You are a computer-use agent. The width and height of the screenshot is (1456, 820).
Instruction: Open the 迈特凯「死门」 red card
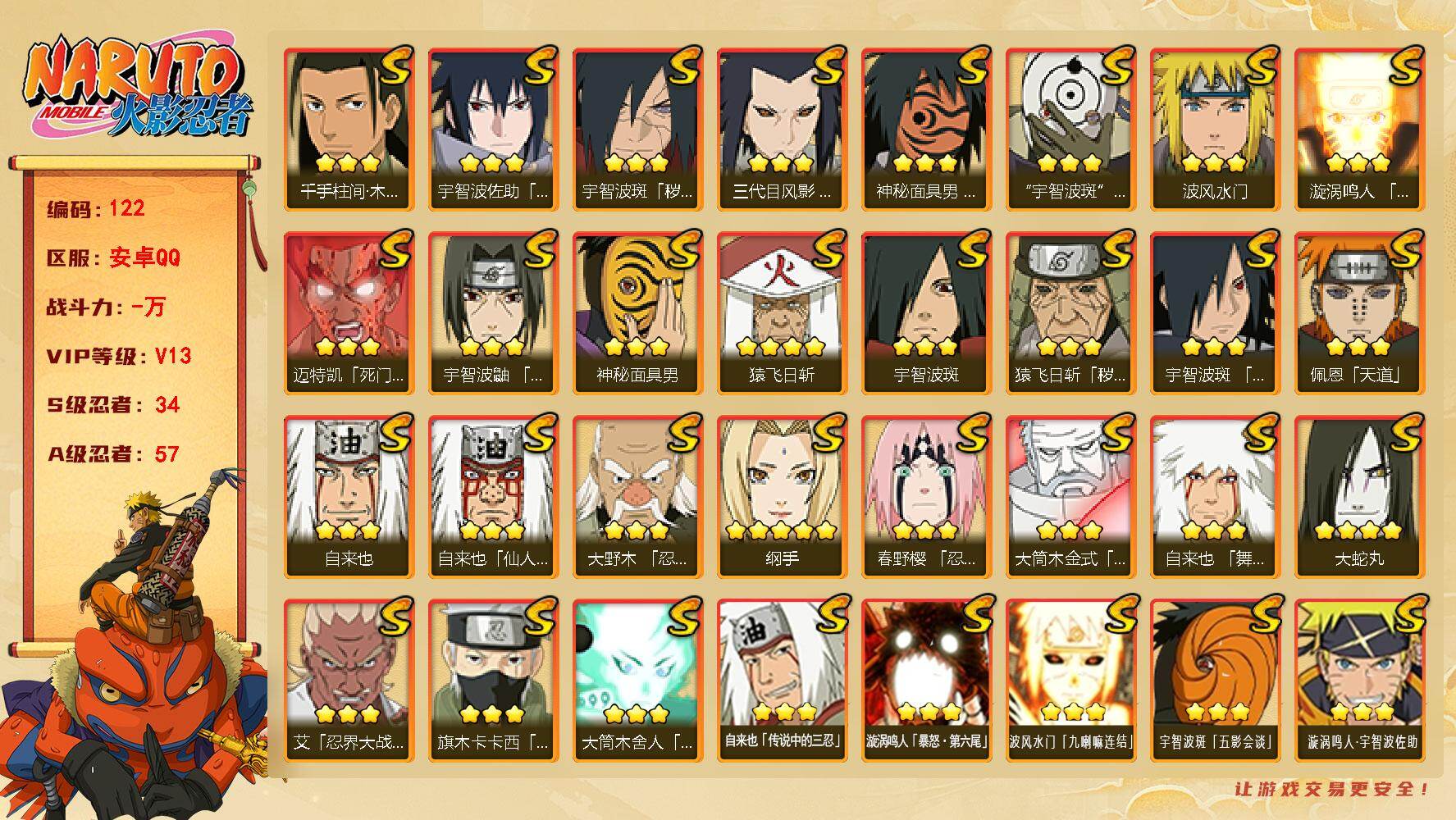pos(349,312)
